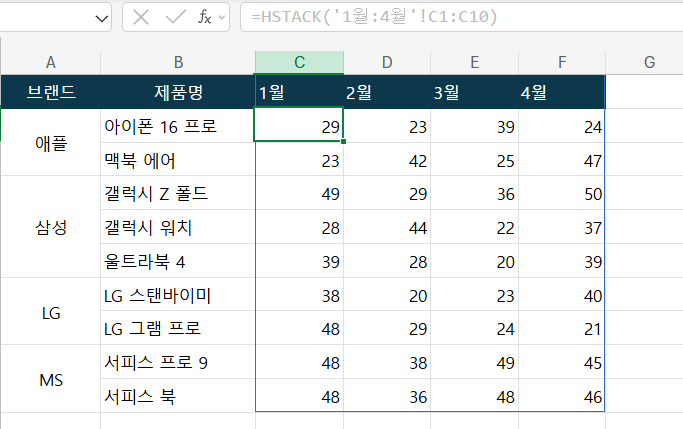Select 4월 value 46 for 서피스 북
Viewport: 683px width, 429px height.
click(x=562, y=396)
